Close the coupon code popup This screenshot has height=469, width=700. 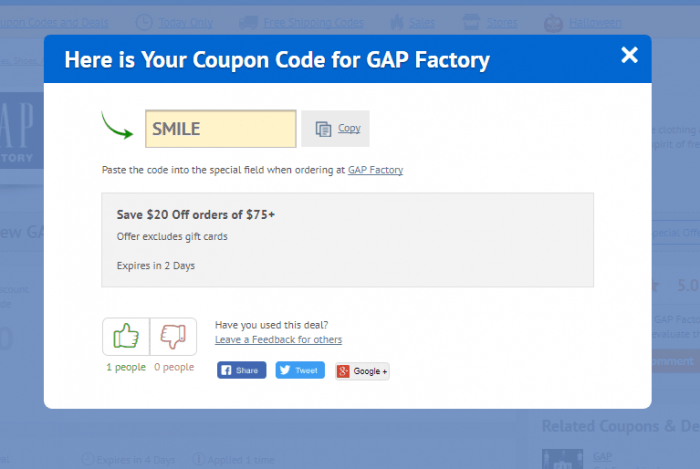pos(629,56)
